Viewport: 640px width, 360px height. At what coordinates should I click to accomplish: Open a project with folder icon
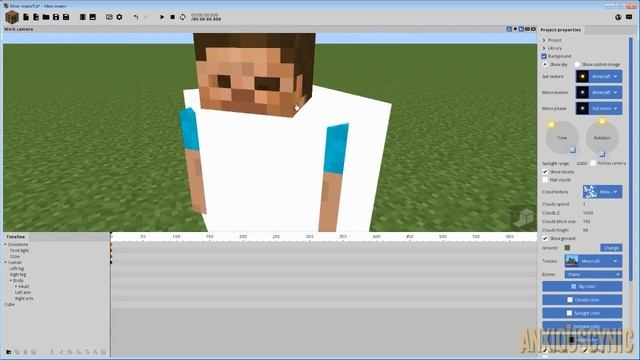point(46,17)
